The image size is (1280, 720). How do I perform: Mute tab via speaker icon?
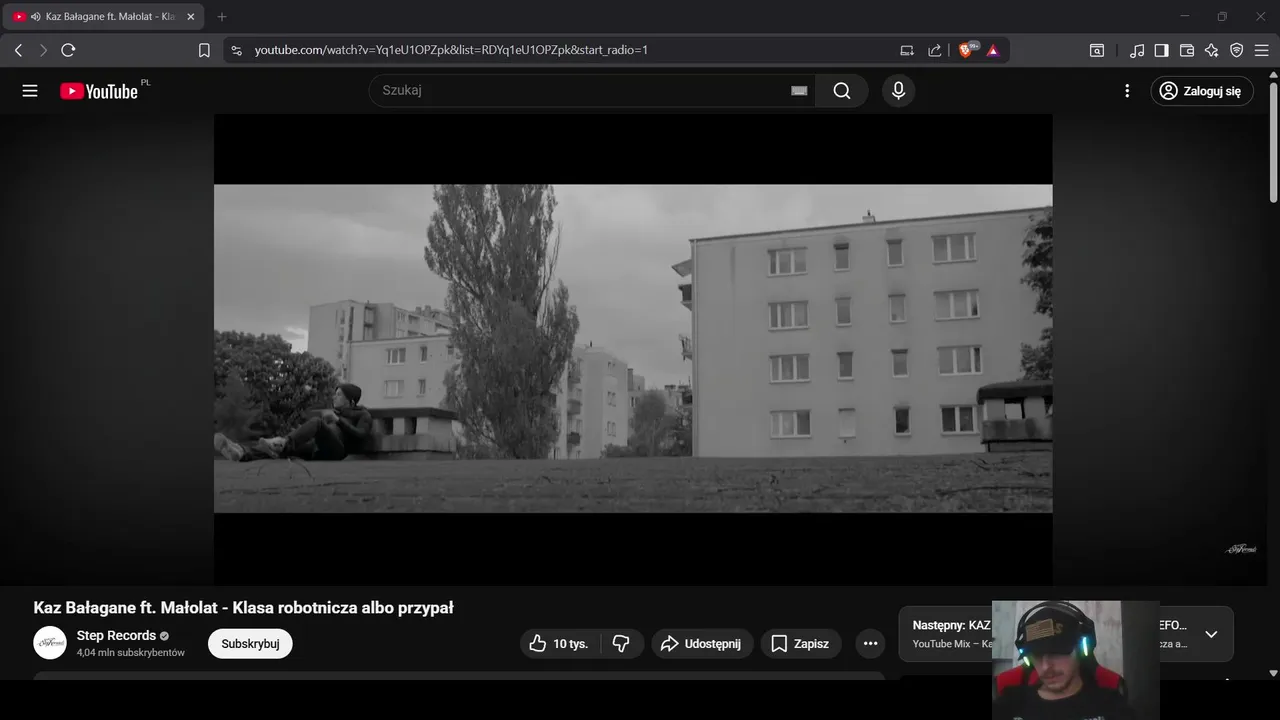36,17
